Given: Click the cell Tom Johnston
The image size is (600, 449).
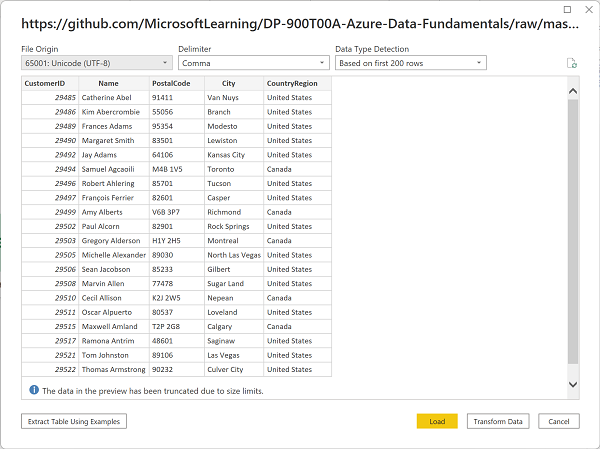Looking at the screenshot, I should click(114, 355).
